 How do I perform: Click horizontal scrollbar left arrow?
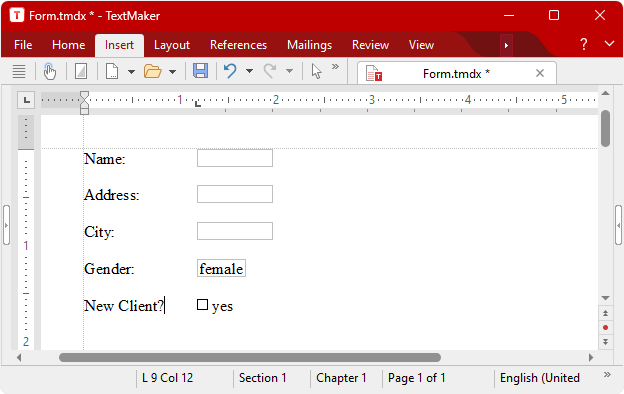coord(19,357)
